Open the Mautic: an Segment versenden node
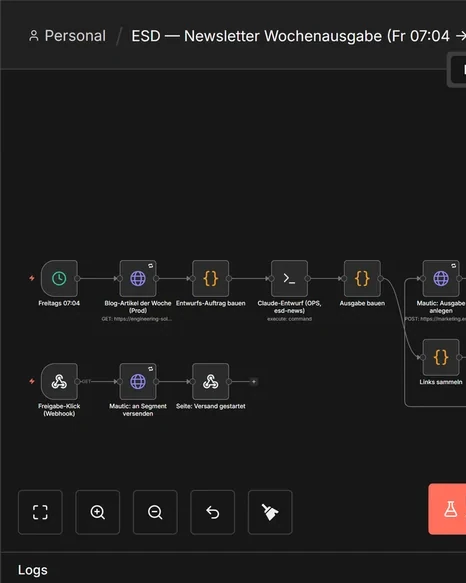Viewport: 466px width, 583px height. pyautogui.click(x=138, y=381)
